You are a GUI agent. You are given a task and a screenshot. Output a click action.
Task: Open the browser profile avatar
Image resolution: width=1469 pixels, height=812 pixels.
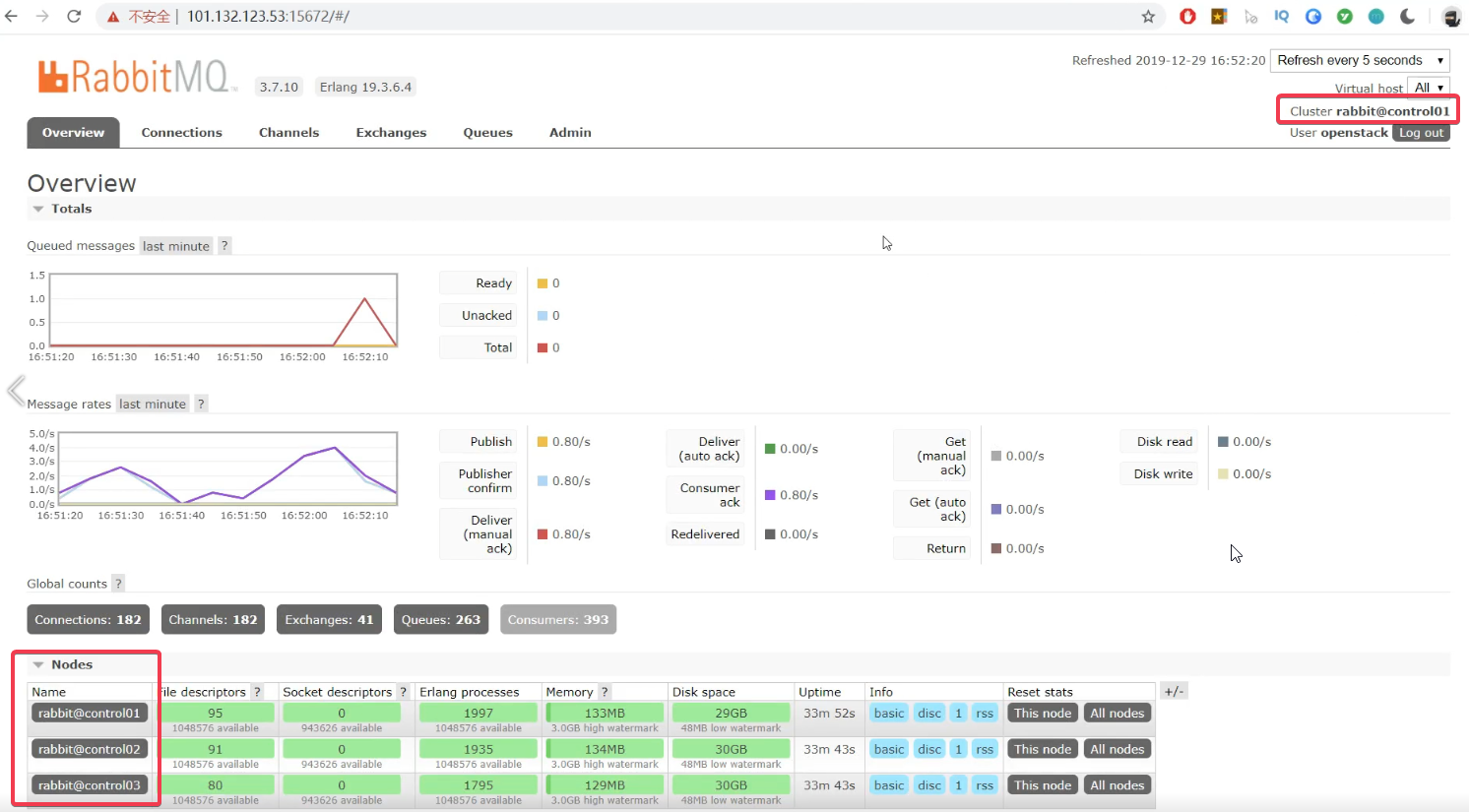1451,17
